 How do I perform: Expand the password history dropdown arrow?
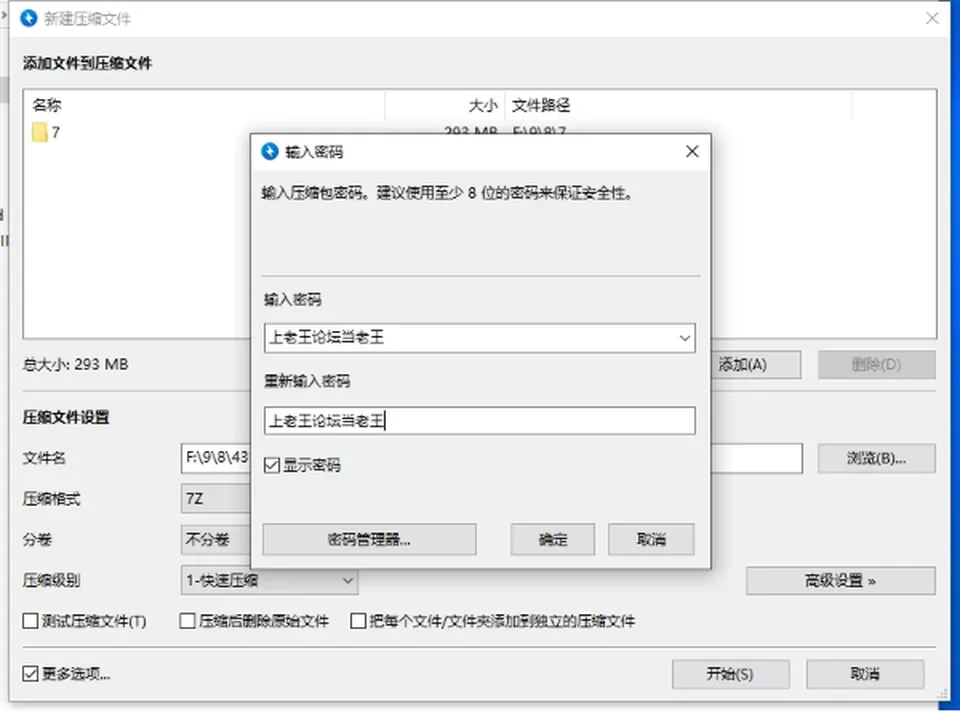pos(684,338)
